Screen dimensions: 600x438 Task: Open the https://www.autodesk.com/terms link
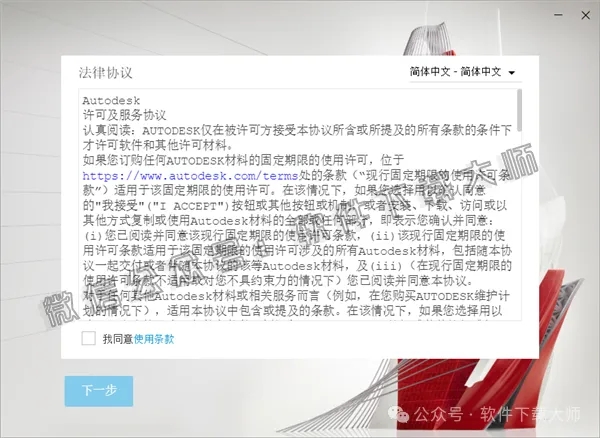click(x=191, y=176)
